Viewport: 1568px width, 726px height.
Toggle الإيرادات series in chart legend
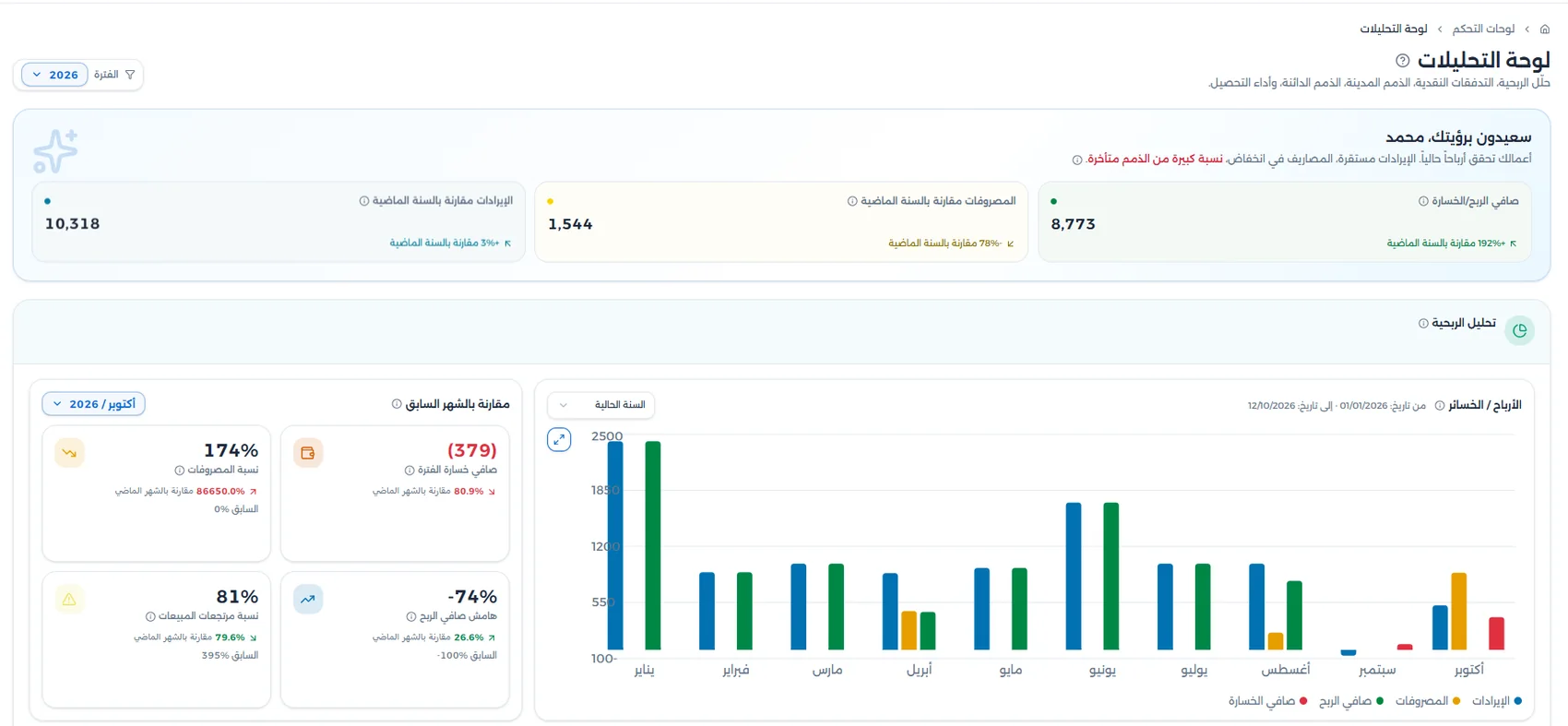(1497, 701)
